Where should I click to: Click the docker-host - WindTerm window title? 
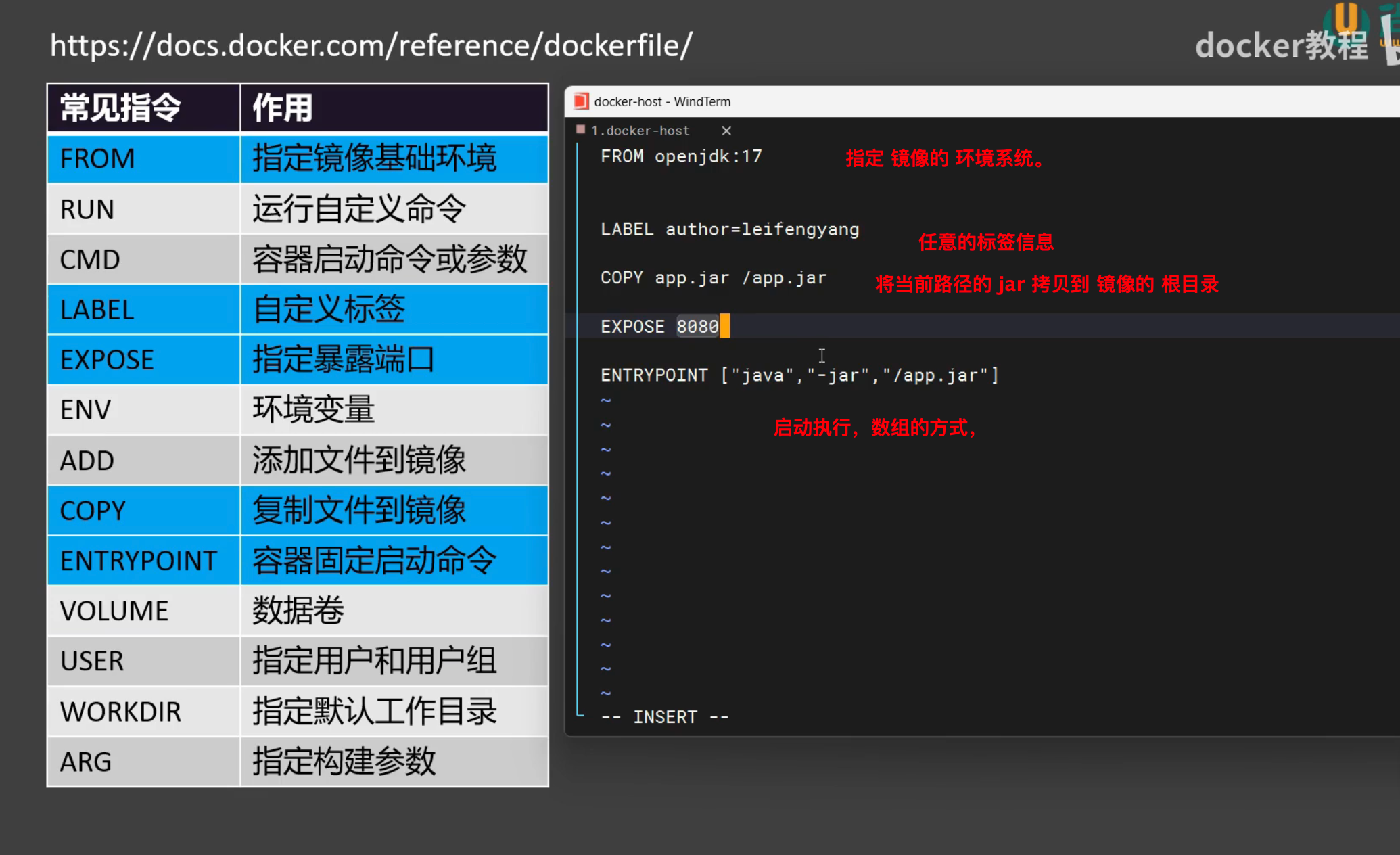(x=662, y=101)
